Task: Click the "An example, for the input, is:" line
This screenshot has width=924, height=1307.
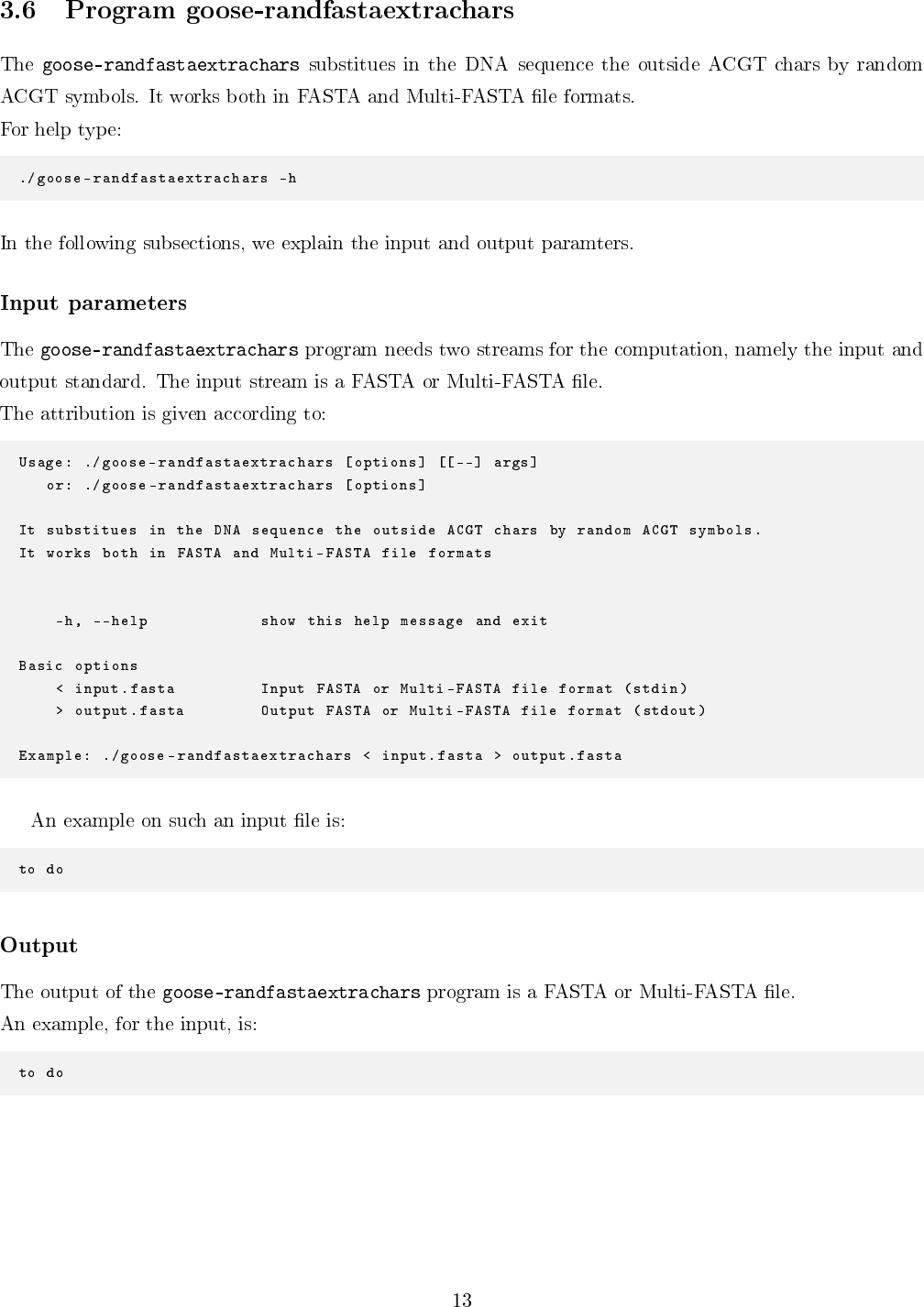Action: point(129,1024)
